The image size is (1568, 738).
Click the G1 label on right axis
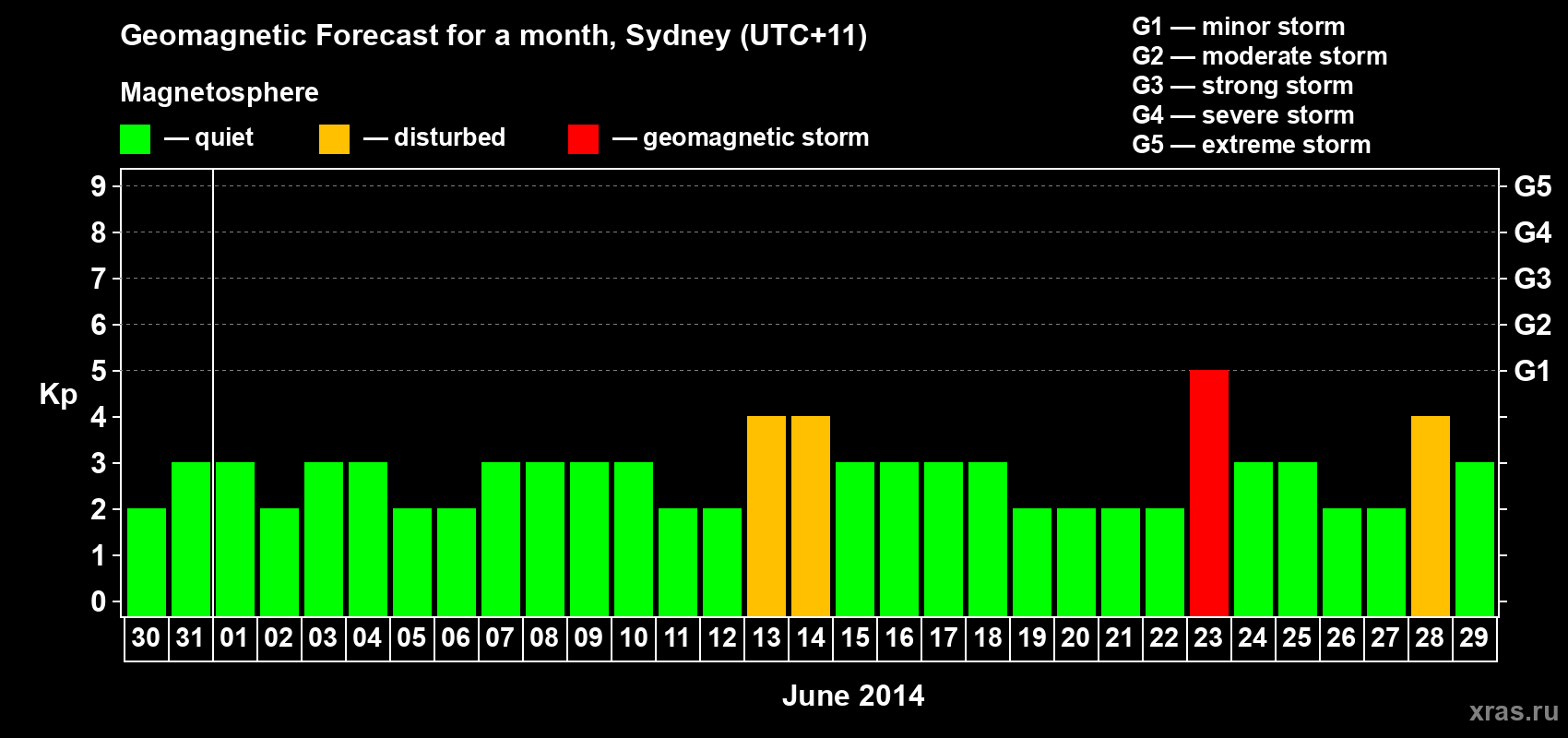coord(1532,371)
